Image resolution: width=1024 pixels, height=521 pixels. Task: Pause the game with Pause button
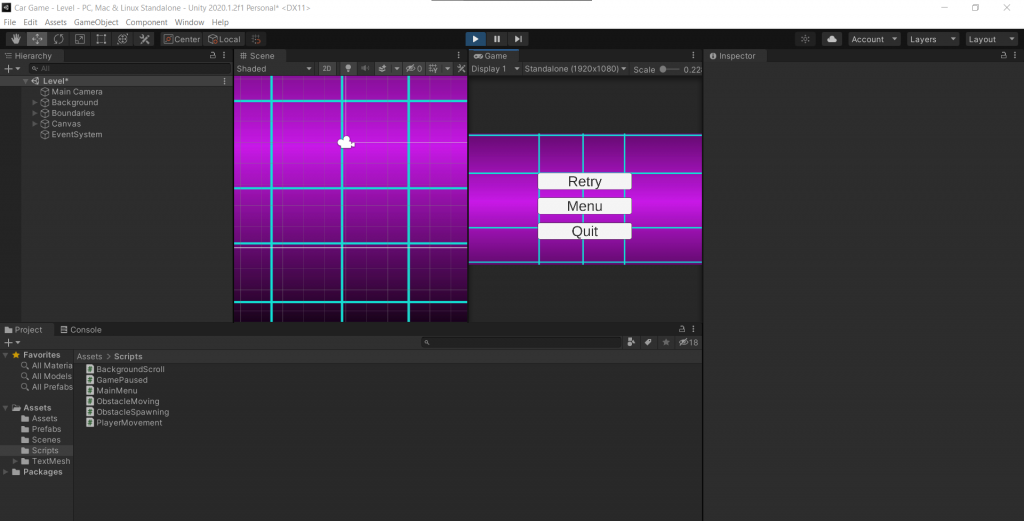(x=496, y=39)
